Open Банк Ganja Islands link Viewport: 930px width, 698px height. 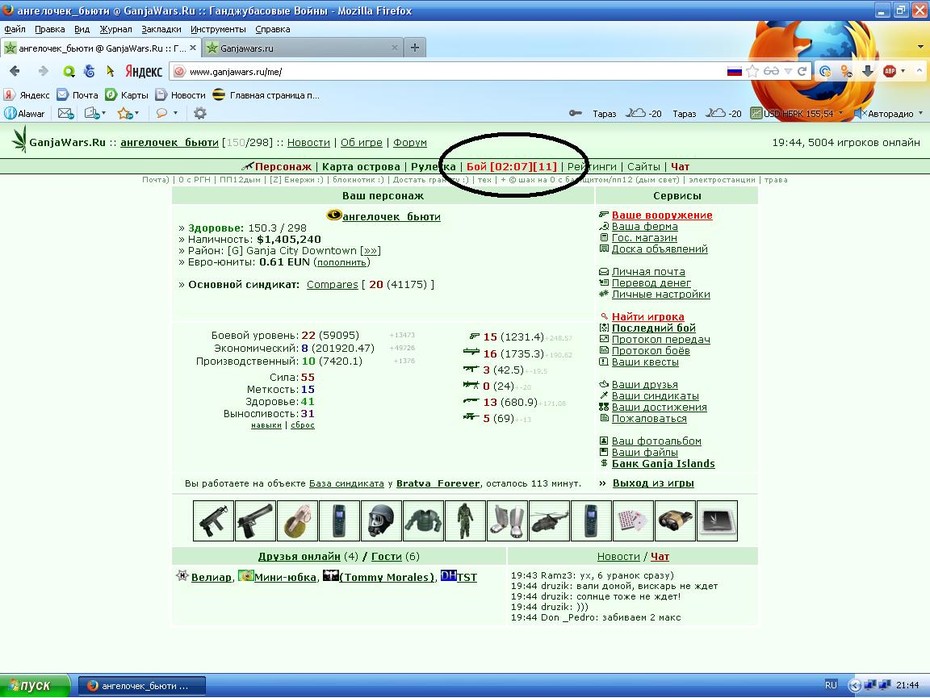click(x=663, y=464)
